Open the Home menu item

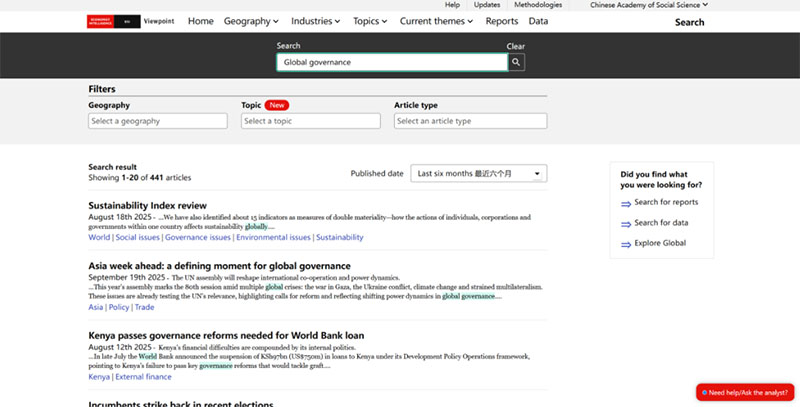point(201,21)
